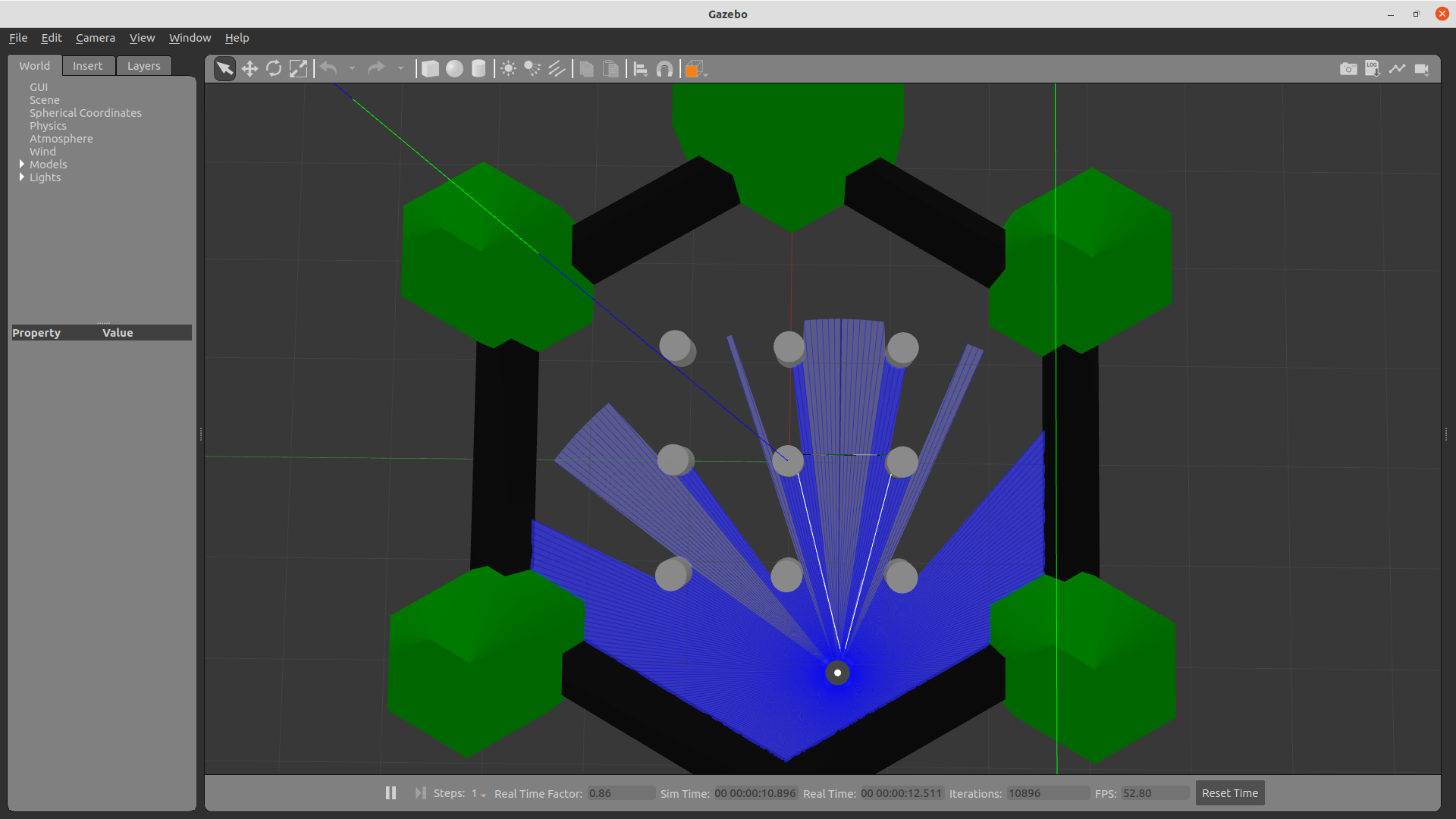Take a screenshot of the scene

1349,68
